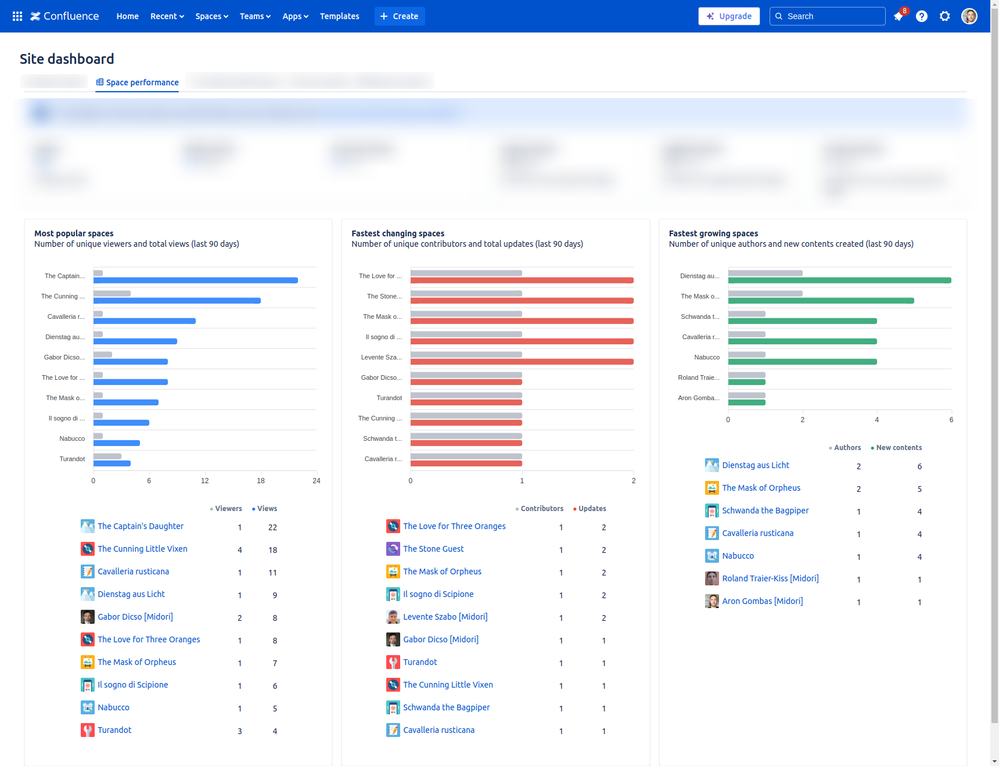Toggle the Updates legend in changing spaces chart

pyautogui.click(x=589, y=508)
